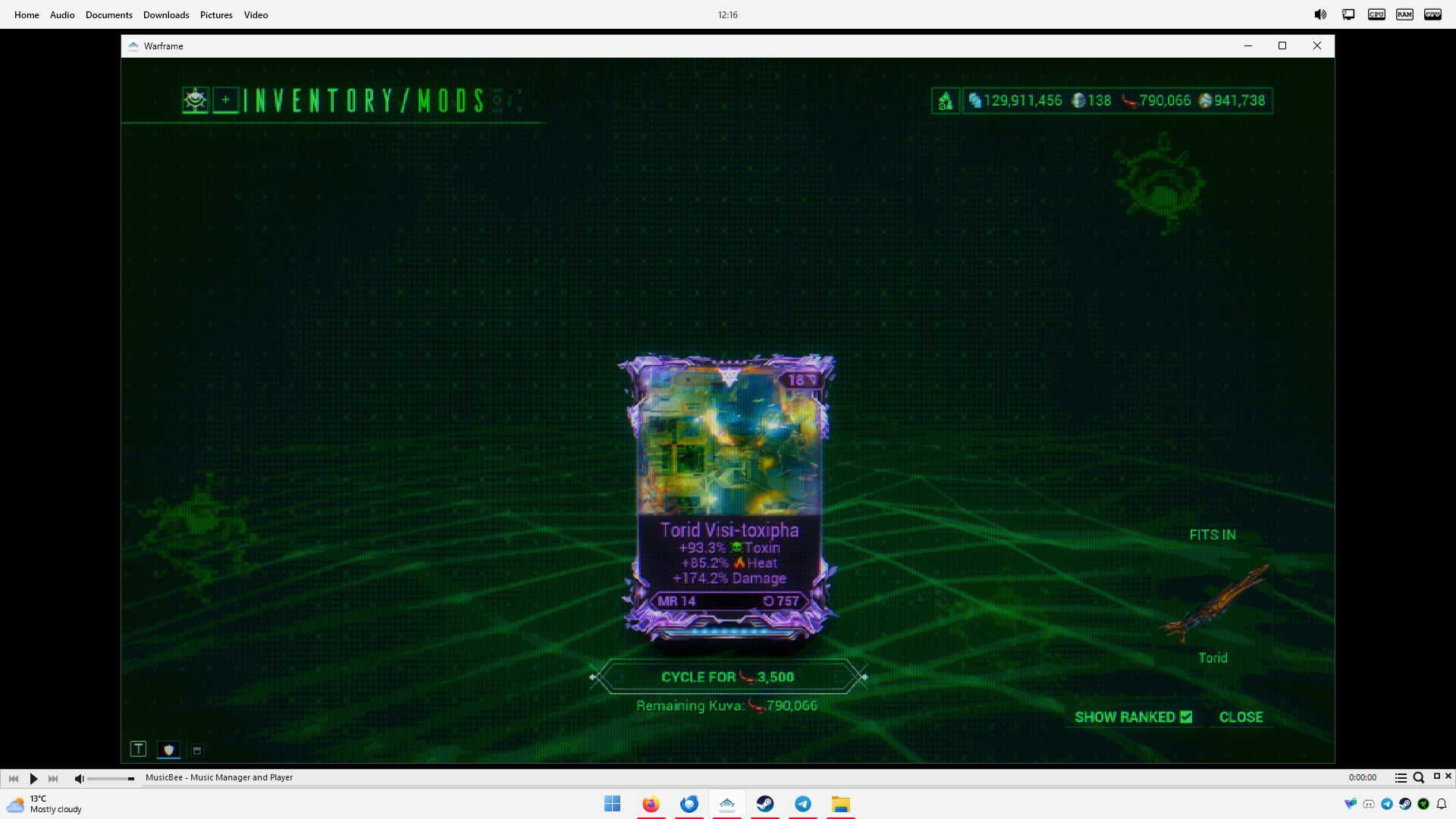Viewport: 1456px width, 819px height.
Task: Click the player profile glyph icon
Action: (x=195, y=100)
